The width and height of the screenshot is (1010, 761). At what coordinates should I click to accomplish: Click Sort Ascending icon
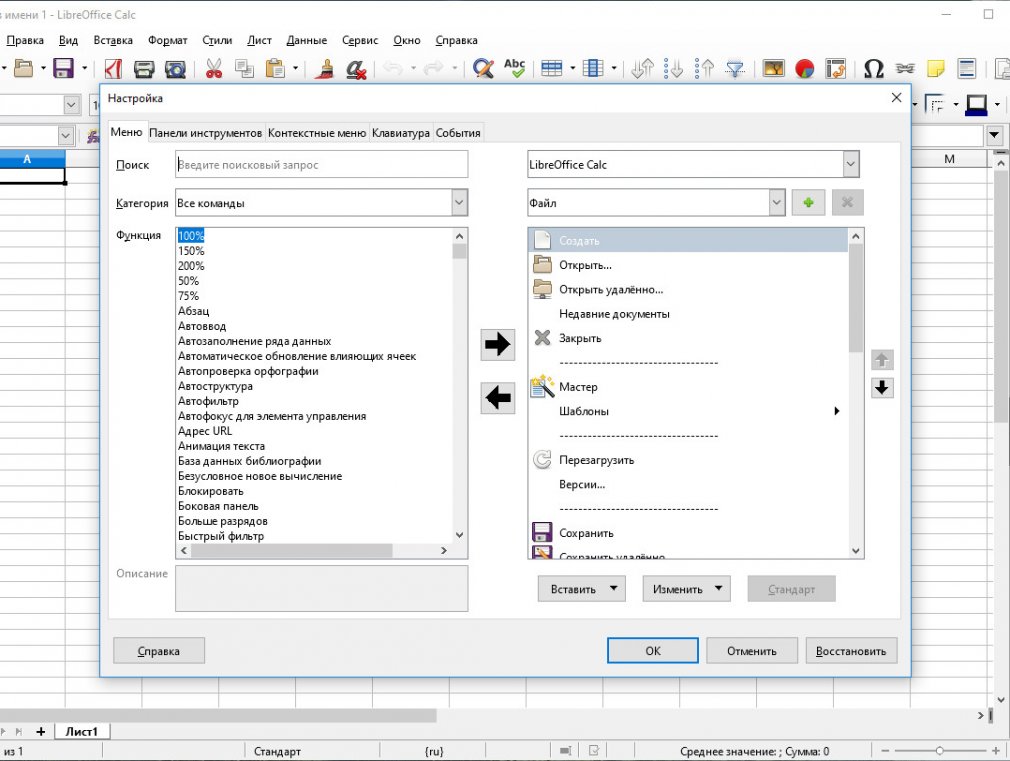click(673, 68)
